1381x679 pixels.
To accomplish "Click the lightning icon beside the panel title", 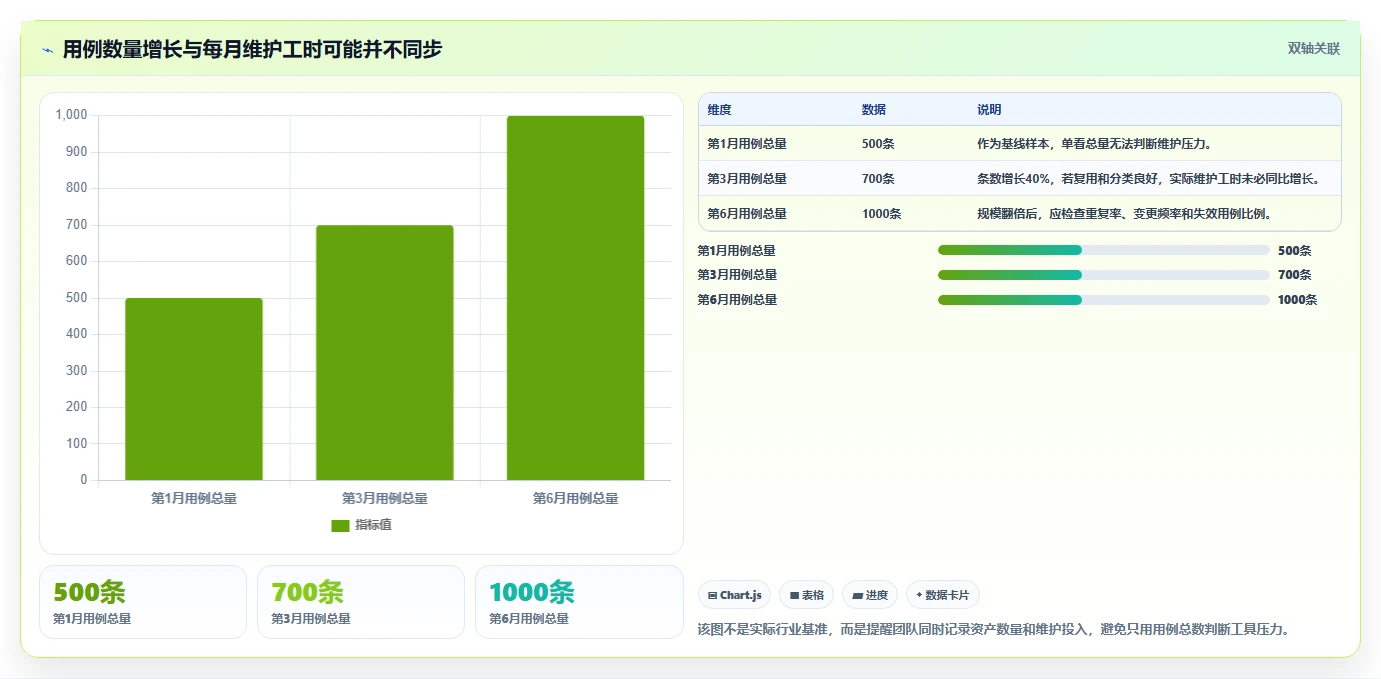I will pos(47,50).
